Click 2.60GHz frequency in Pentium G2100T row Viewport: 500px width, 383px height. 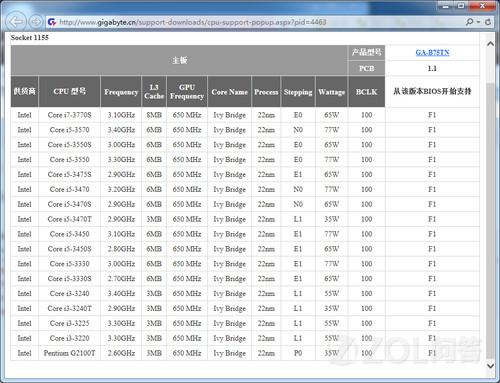[x=121, y=353]
